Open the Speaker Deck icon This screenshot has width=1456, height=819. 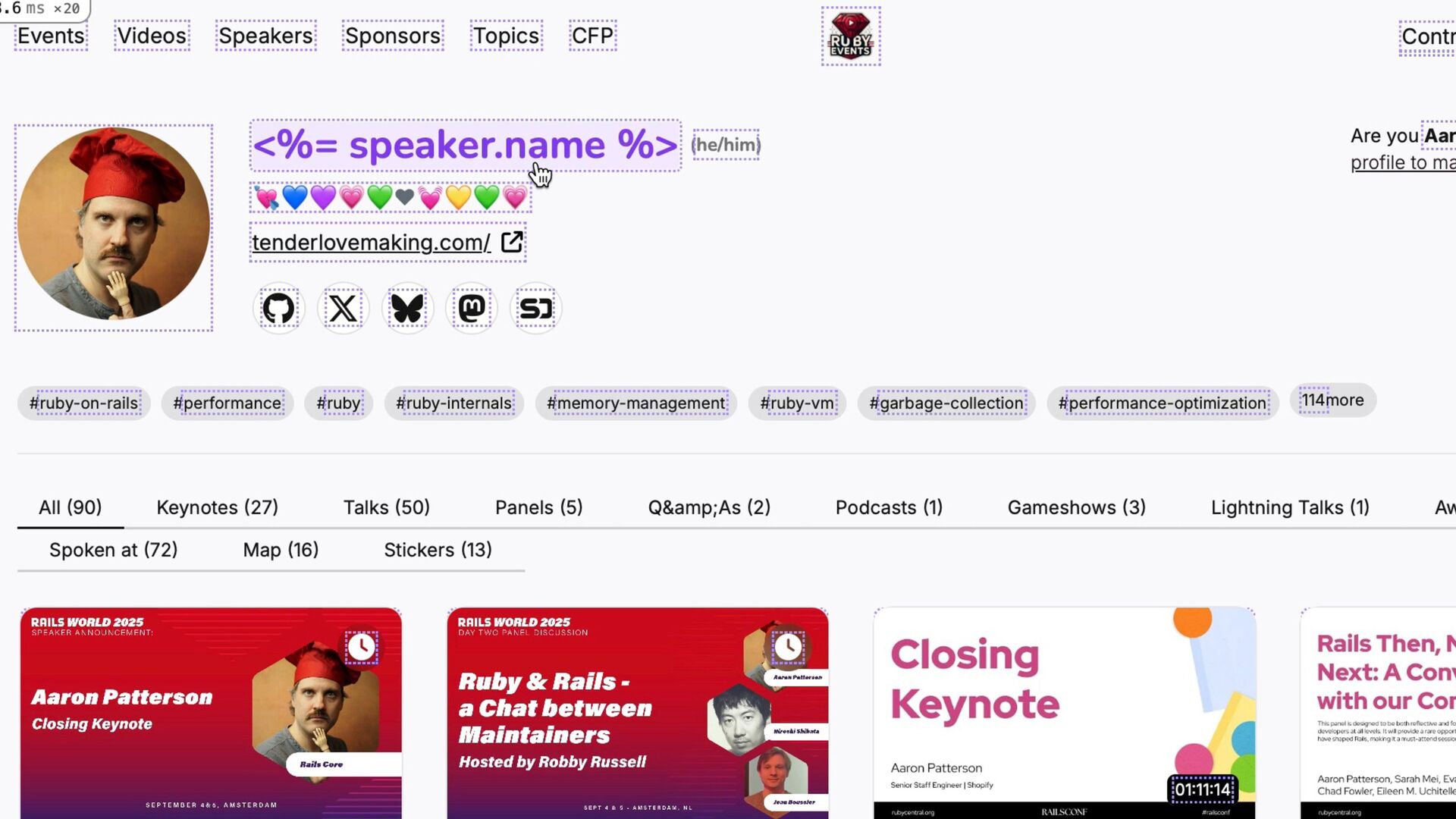tap(536, 309)
